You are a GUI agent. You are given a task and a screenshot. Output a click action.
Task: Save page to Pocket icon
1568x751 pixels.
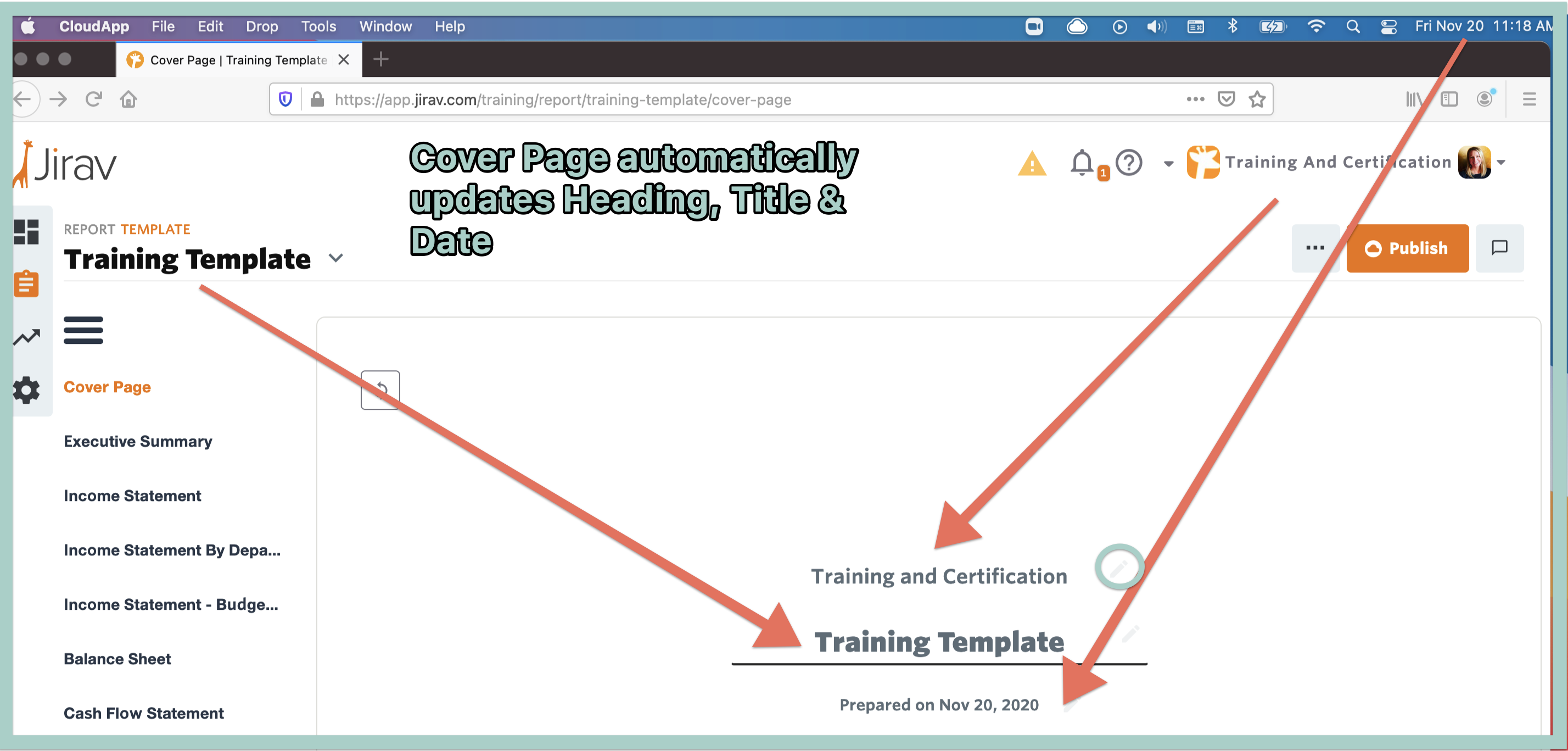coord(1226,99)
